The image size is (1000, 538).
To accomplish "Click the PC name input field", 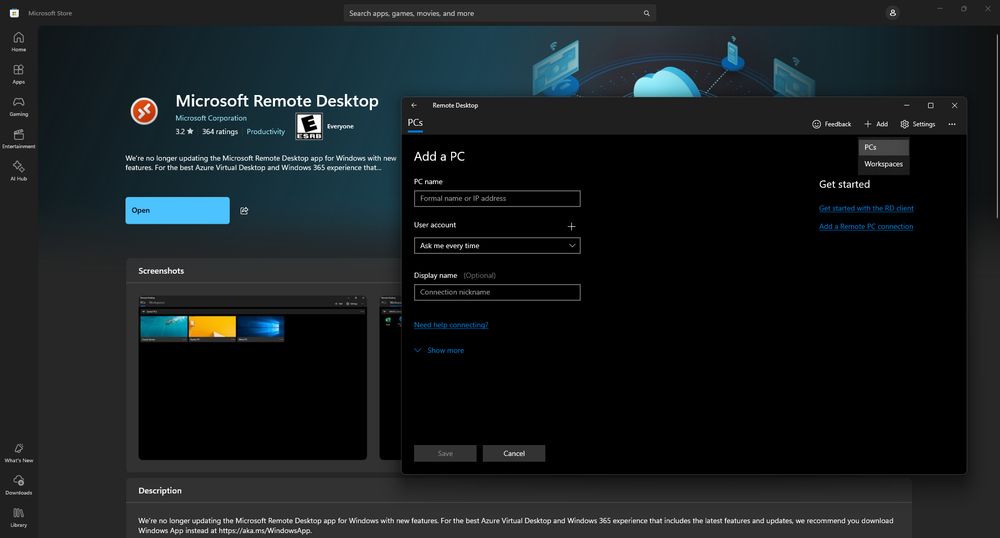I will click(x=497, y=198).
